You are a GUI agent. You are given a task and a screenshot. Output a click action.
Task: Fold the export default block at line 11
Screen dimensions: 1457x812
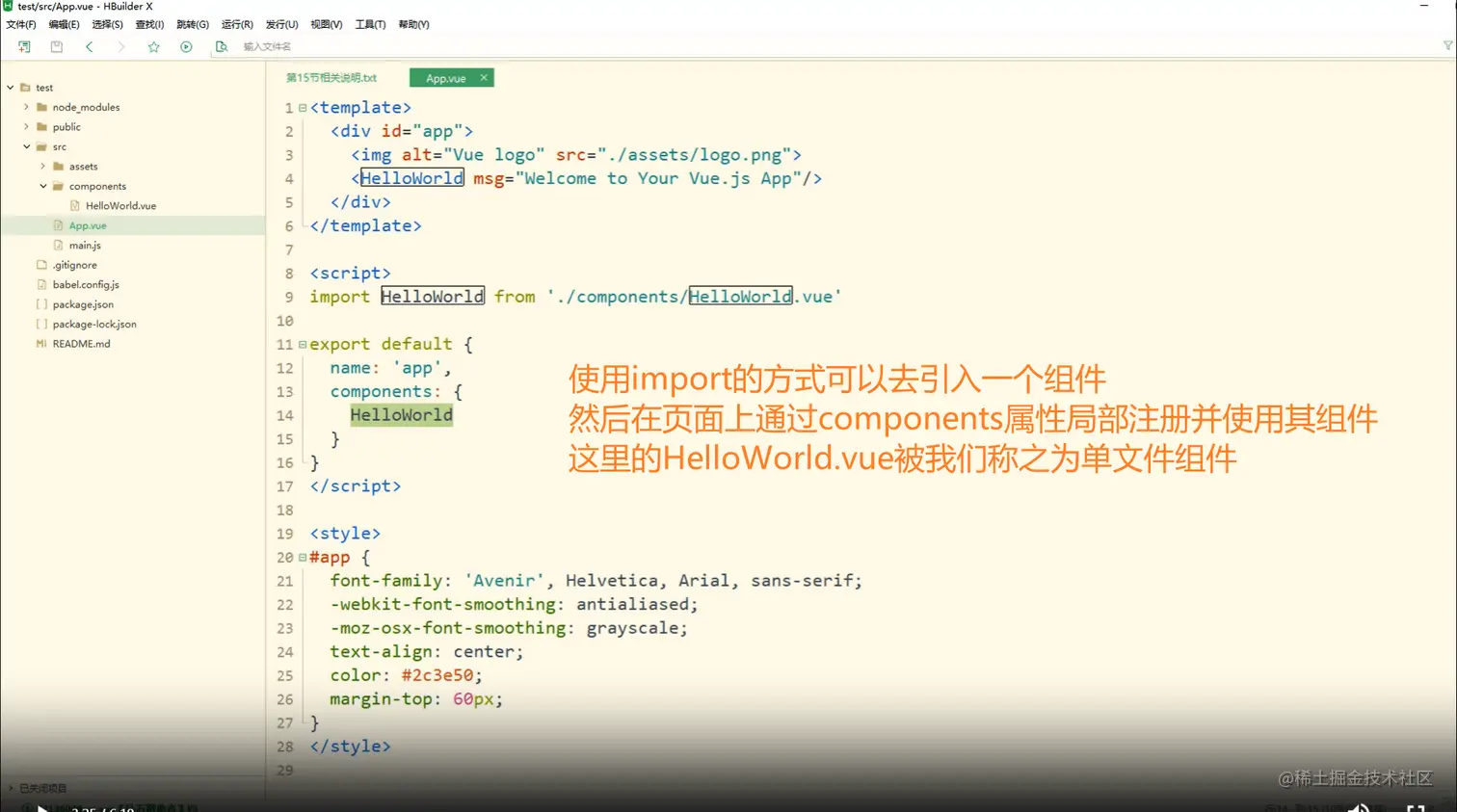point(303,344)
